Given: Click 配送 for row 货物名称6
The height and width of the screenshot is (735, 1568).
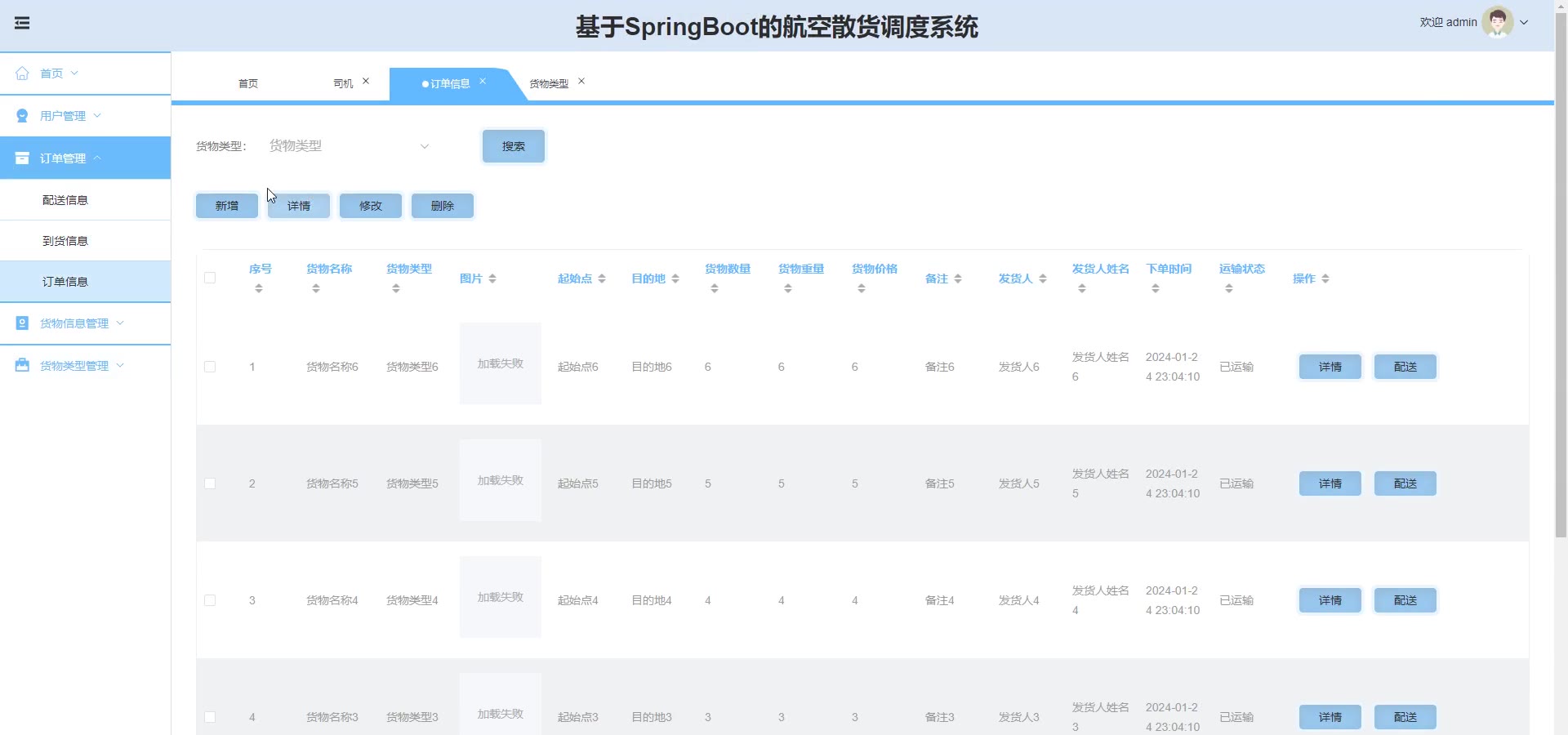Looking at the screenshot, I should [x=1405, y=367].
